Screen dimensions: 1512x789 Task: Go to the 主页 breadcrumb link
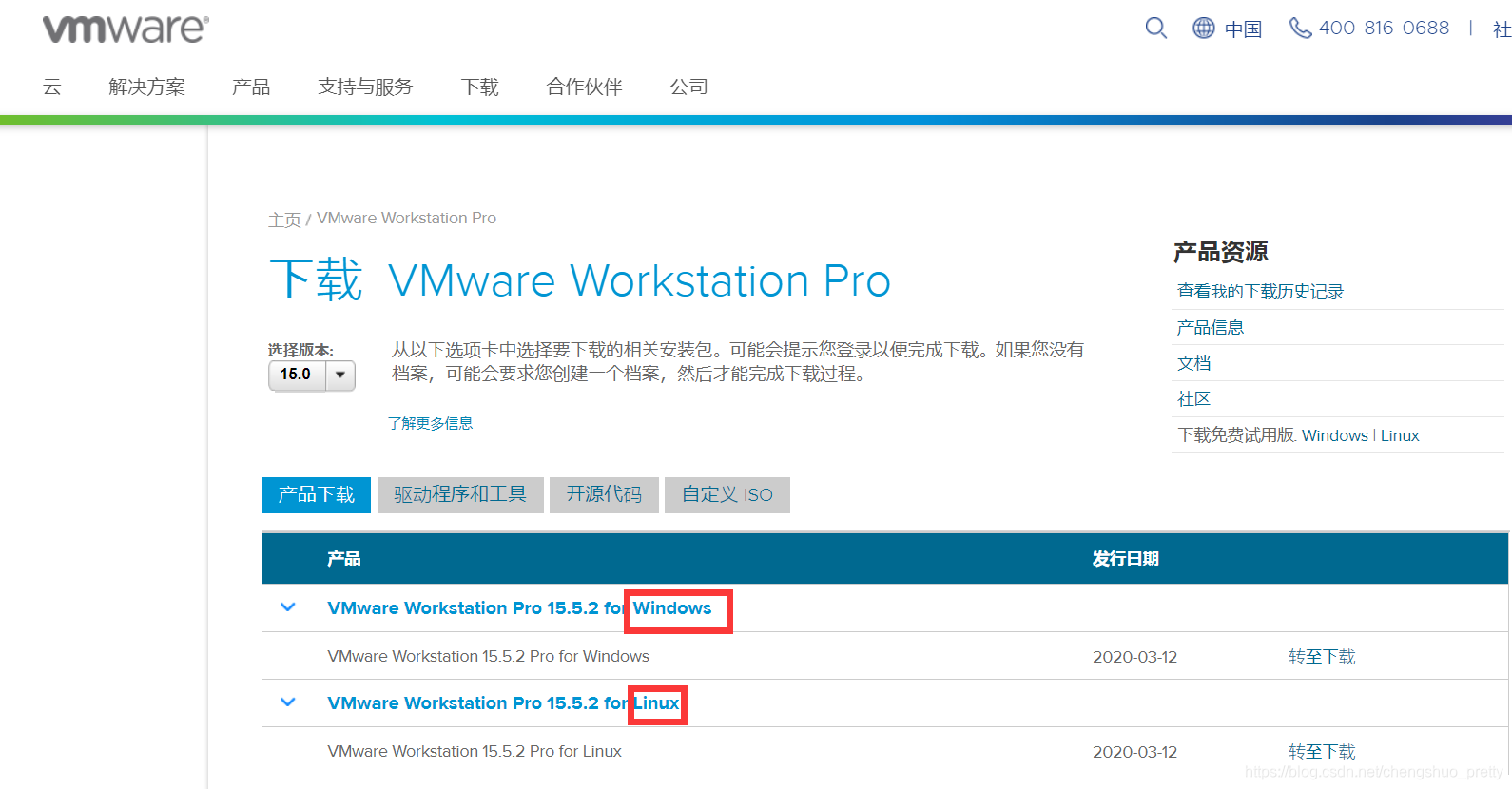click(284, 220)
